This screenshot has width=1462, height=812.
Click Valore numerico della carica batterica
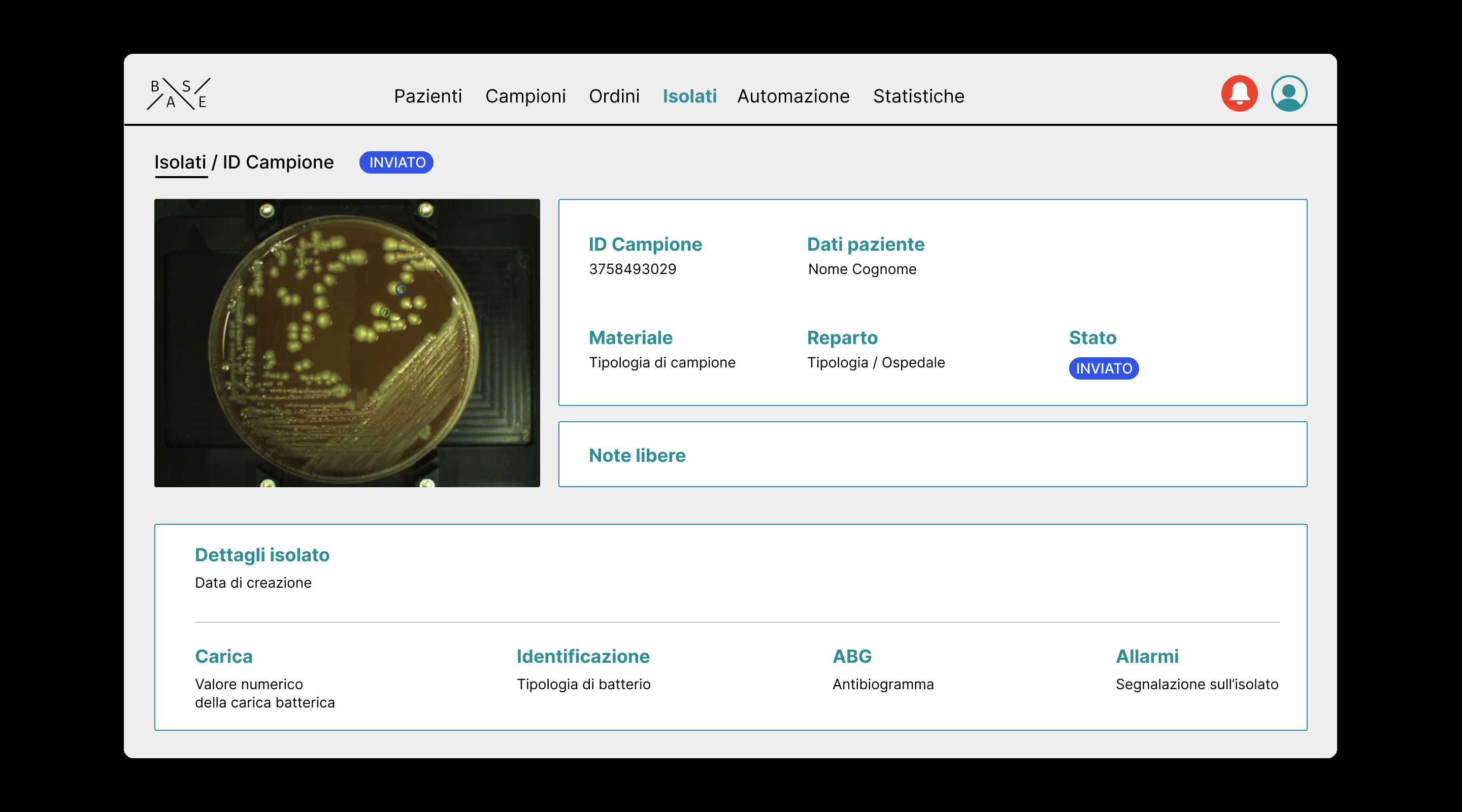coord(265,693)
